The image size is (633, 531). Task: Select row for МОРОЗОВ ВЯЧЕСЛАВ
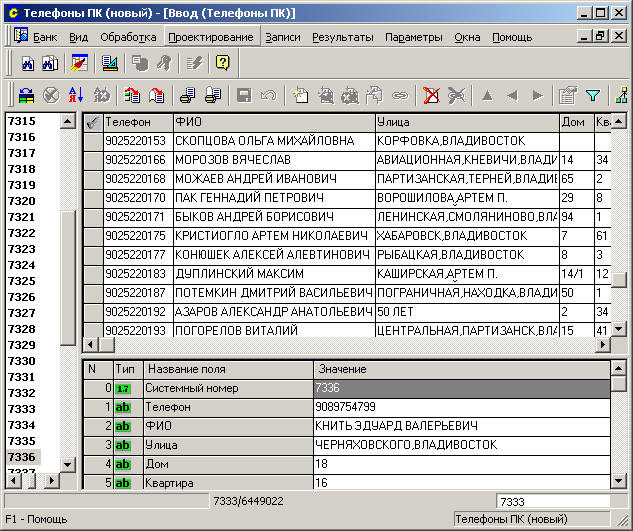[x=230, y=160]
